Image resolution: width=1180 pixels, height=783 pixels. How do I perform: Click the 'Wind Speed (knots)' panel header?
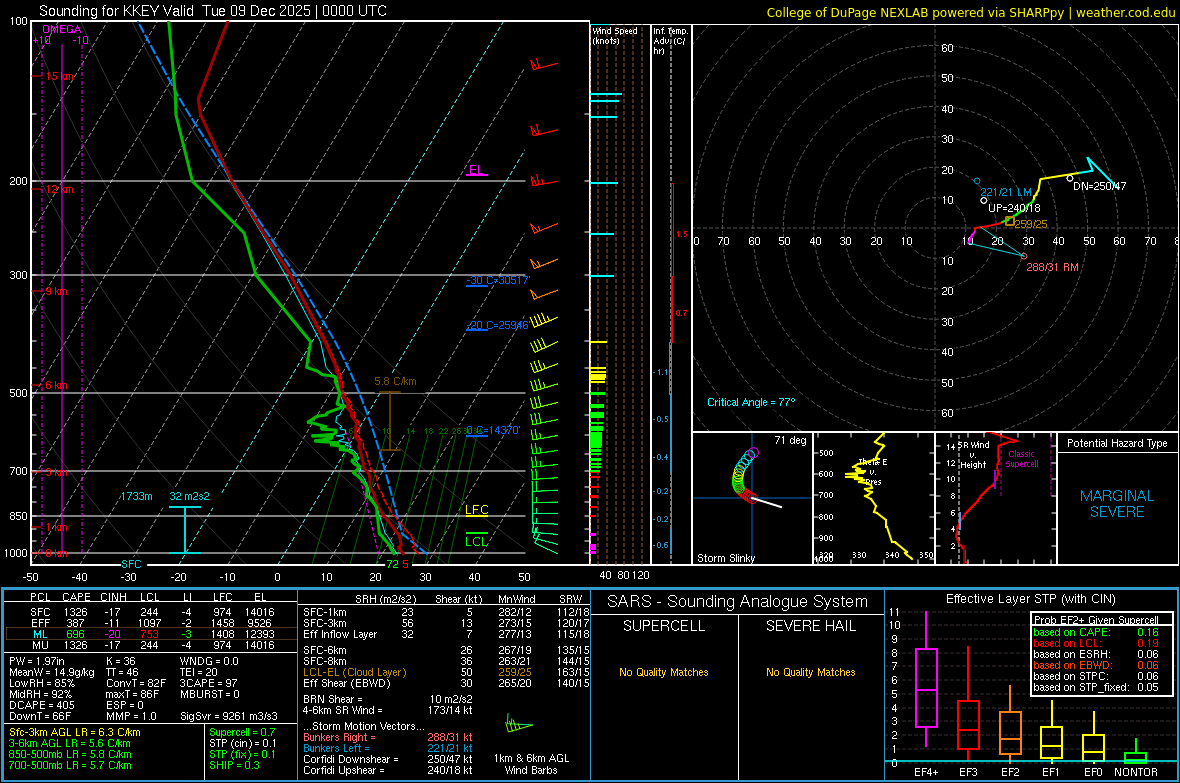point(615,35)
